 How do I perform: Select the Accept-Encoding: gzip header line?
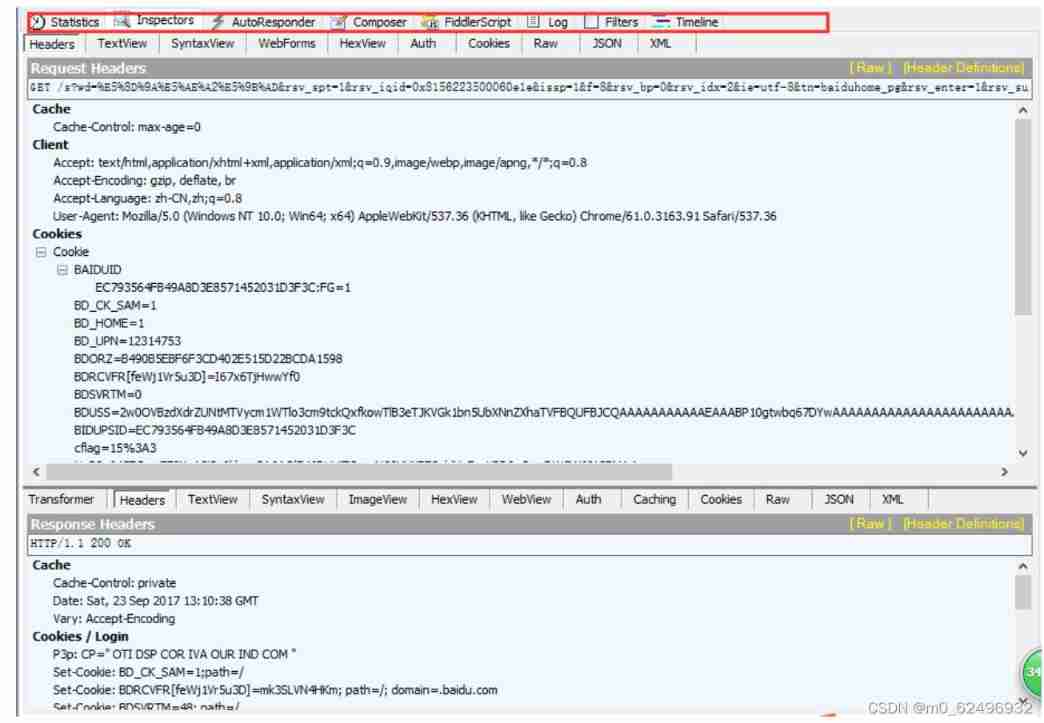point(144,180)
